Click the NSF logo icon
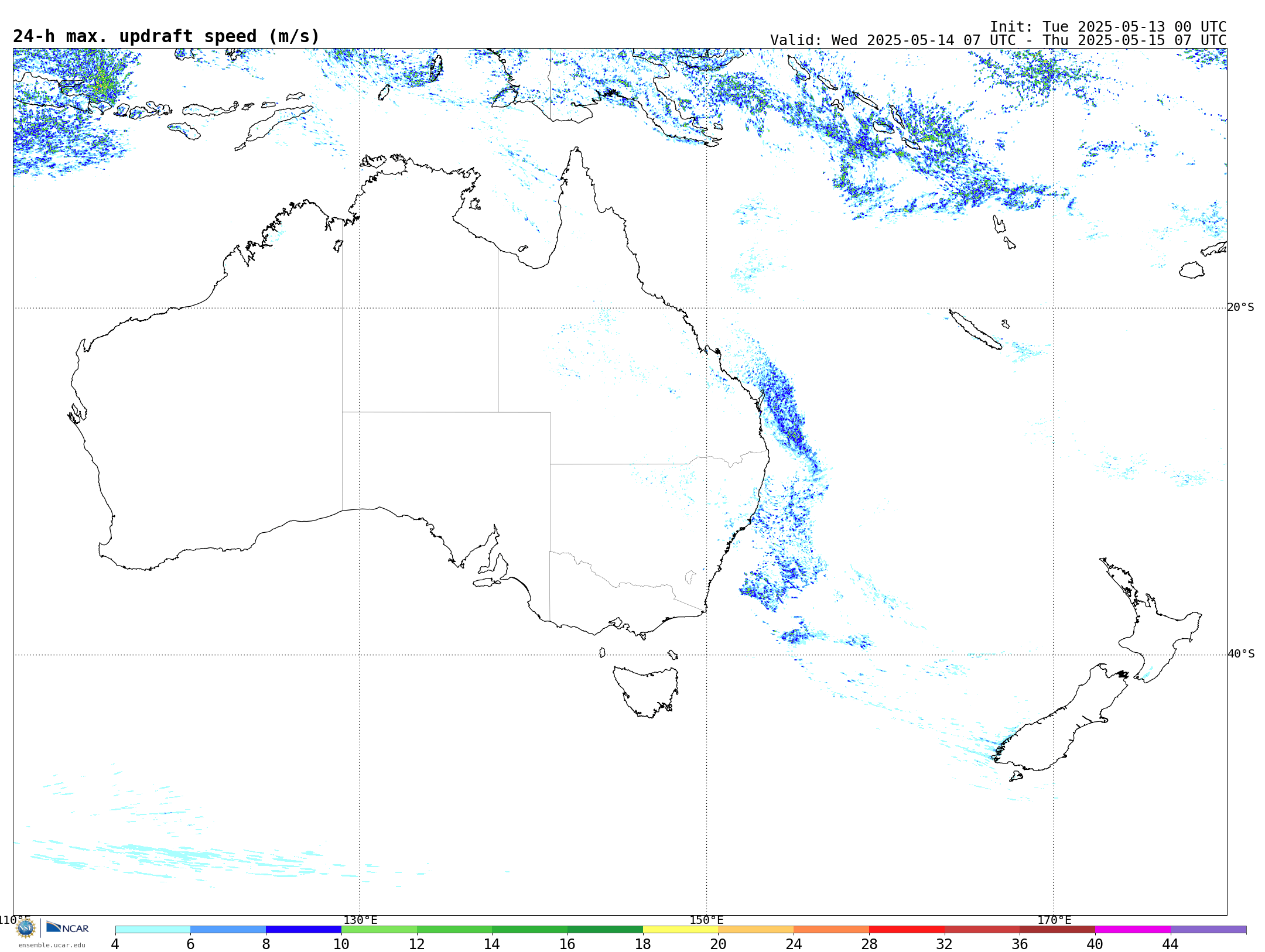 (26, 928)
